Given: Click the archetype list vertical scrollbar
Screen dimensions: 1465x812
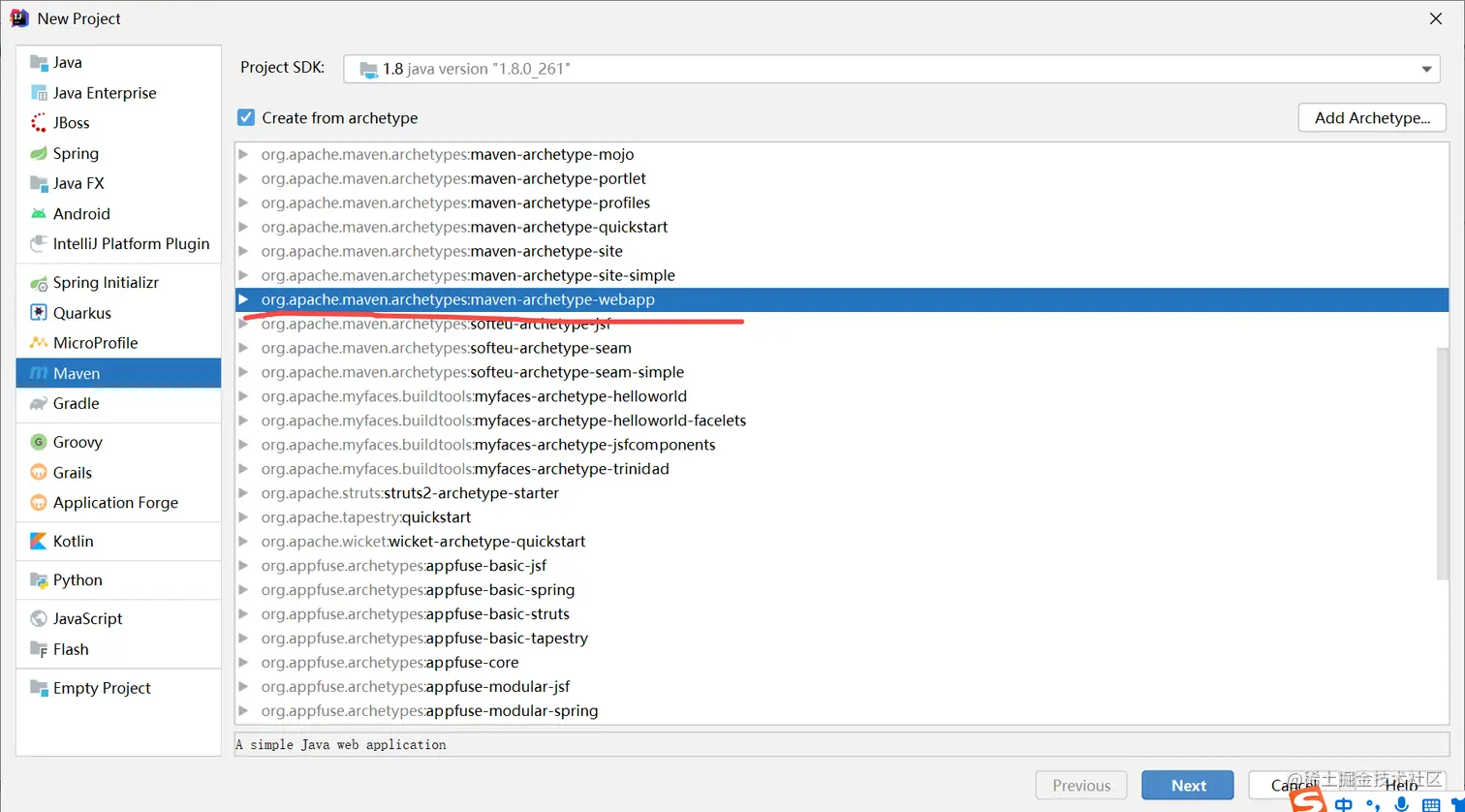Looking at the screenshot, I should [1443, 463].
